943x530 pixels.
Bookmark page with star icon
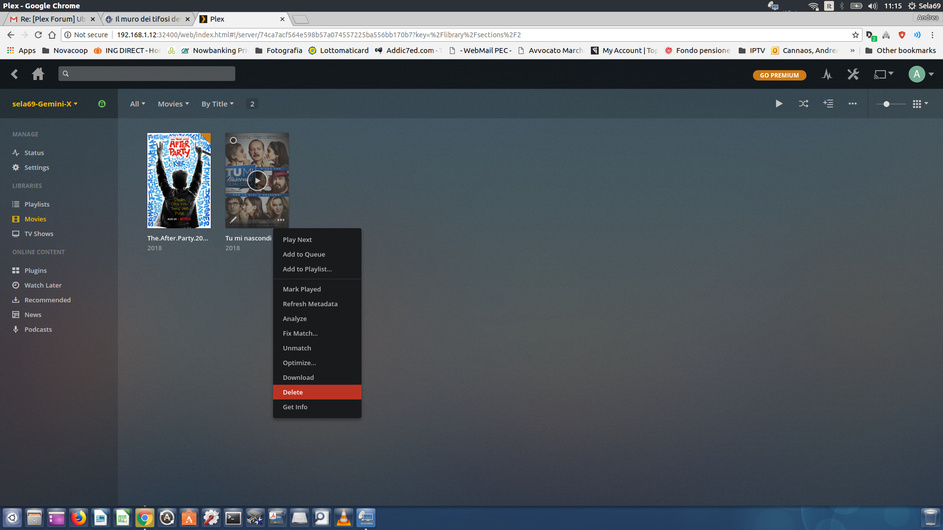coord(855,35)
